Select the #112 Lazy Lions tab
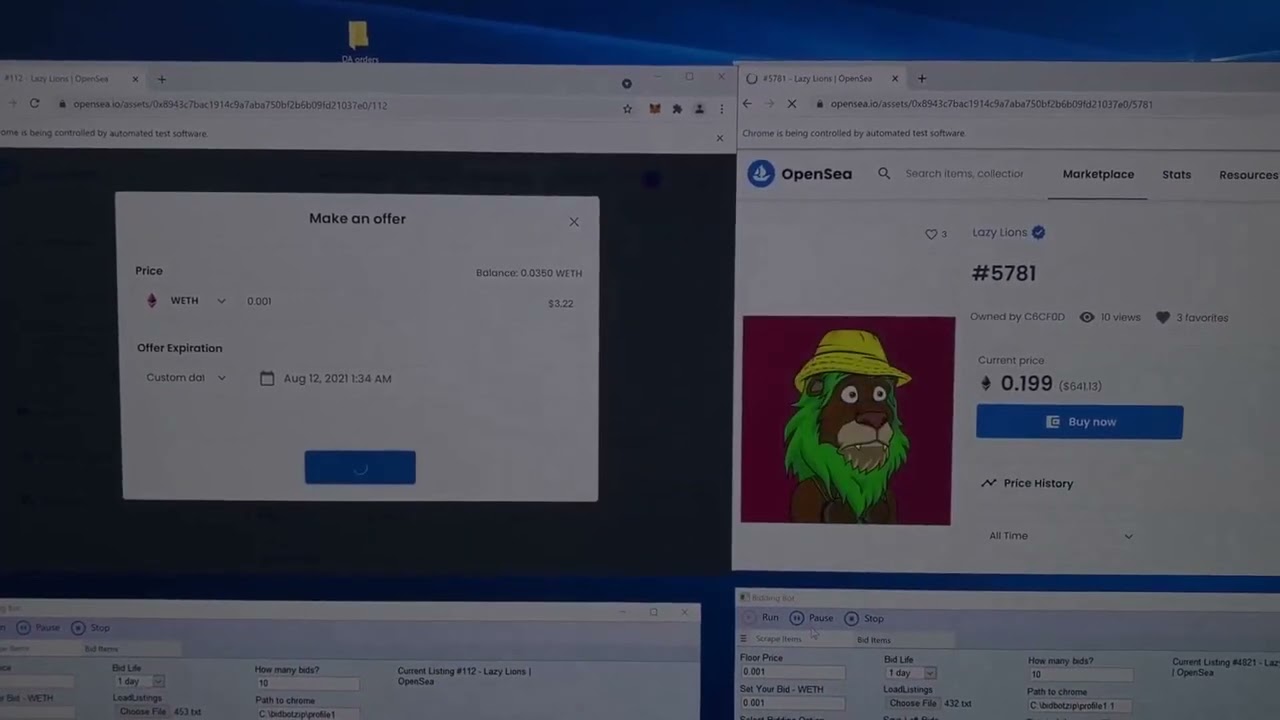Viewport: 1280px width, 720px height. point(65,79)
